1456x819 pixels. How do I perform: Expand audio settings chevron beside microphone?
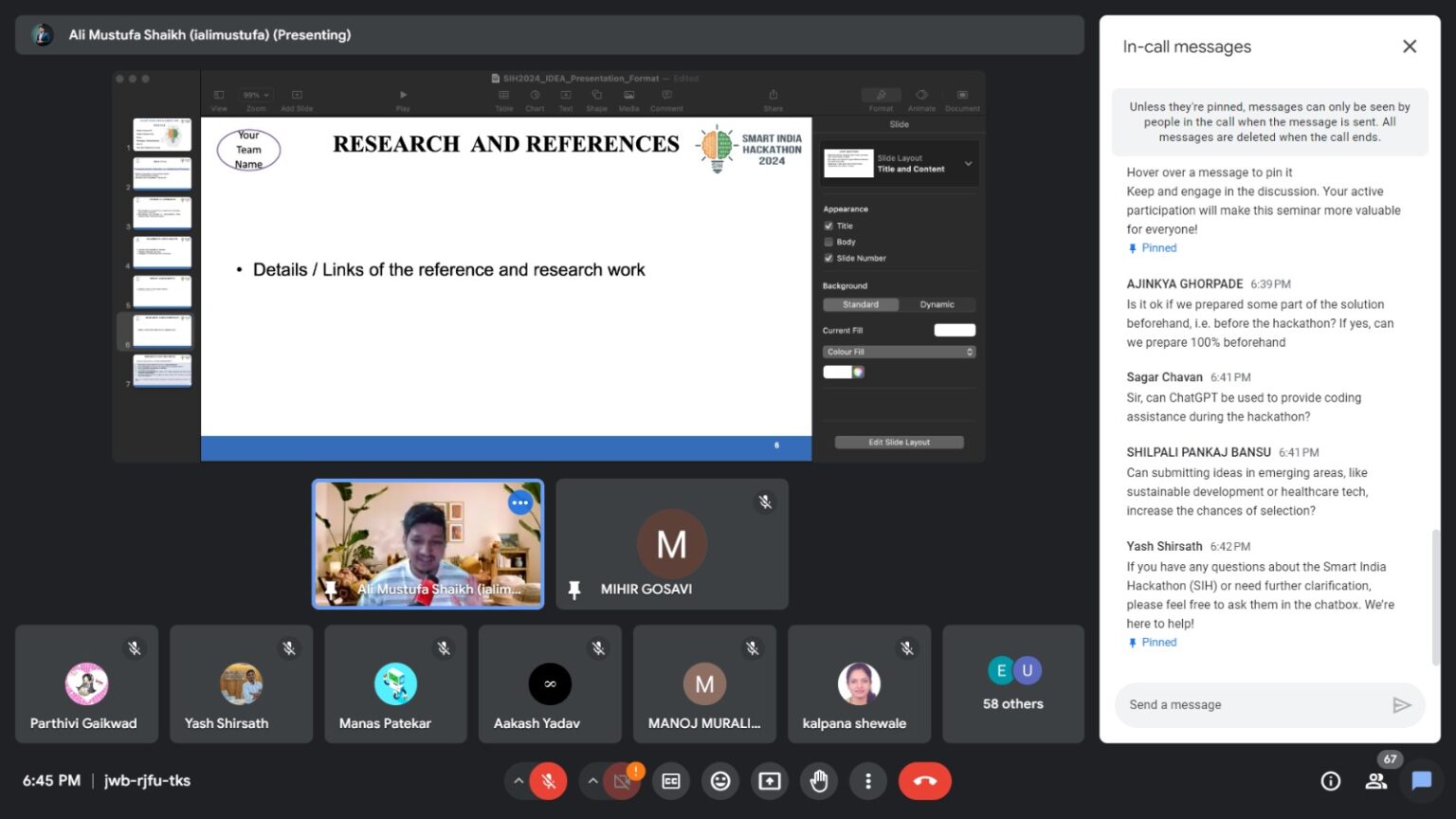518,781
